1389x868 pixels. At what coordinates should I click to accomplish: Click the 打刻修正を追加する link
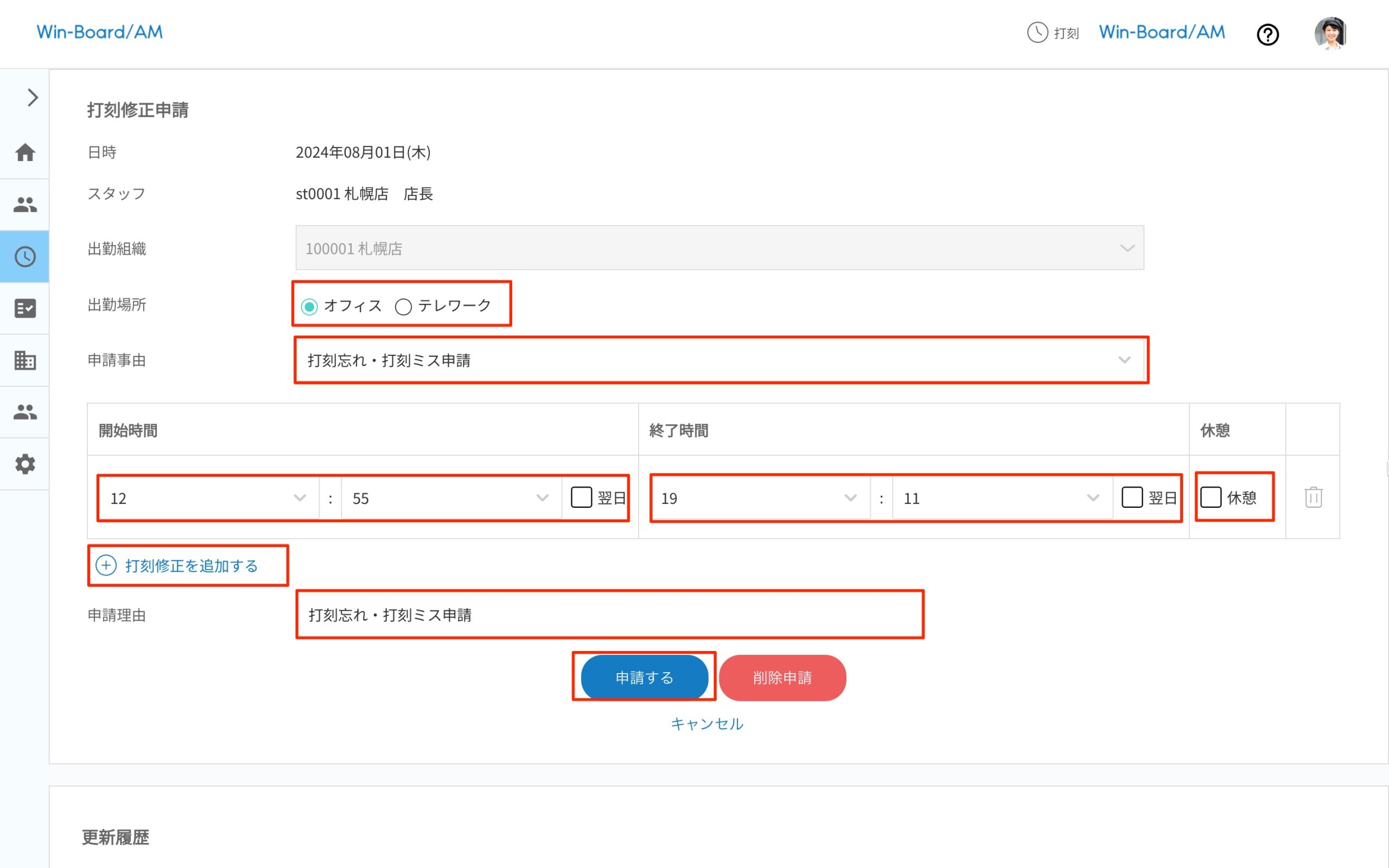click(188, 565)
